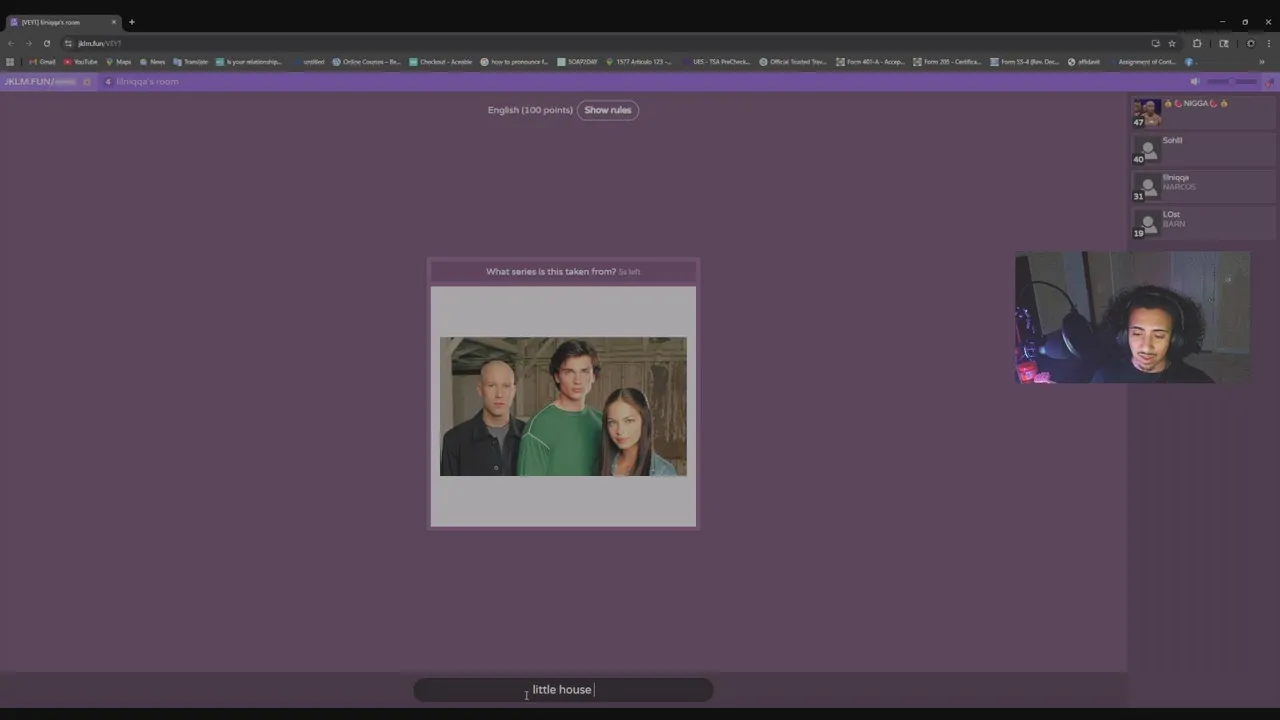Open the Translate bookmark
Image resolution: width=1280 pixels, height=720 pixels.
(x=191, y=62)
